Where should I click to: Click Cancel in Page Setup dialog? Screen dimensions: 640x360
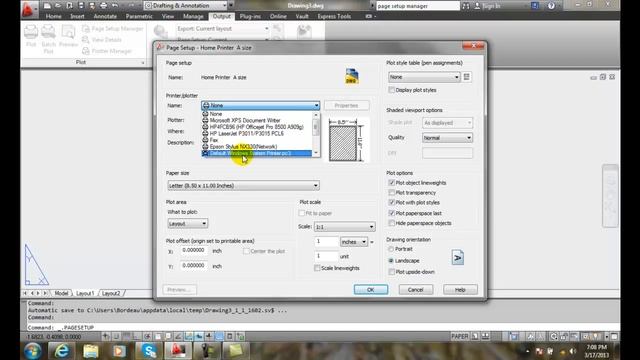416,290
